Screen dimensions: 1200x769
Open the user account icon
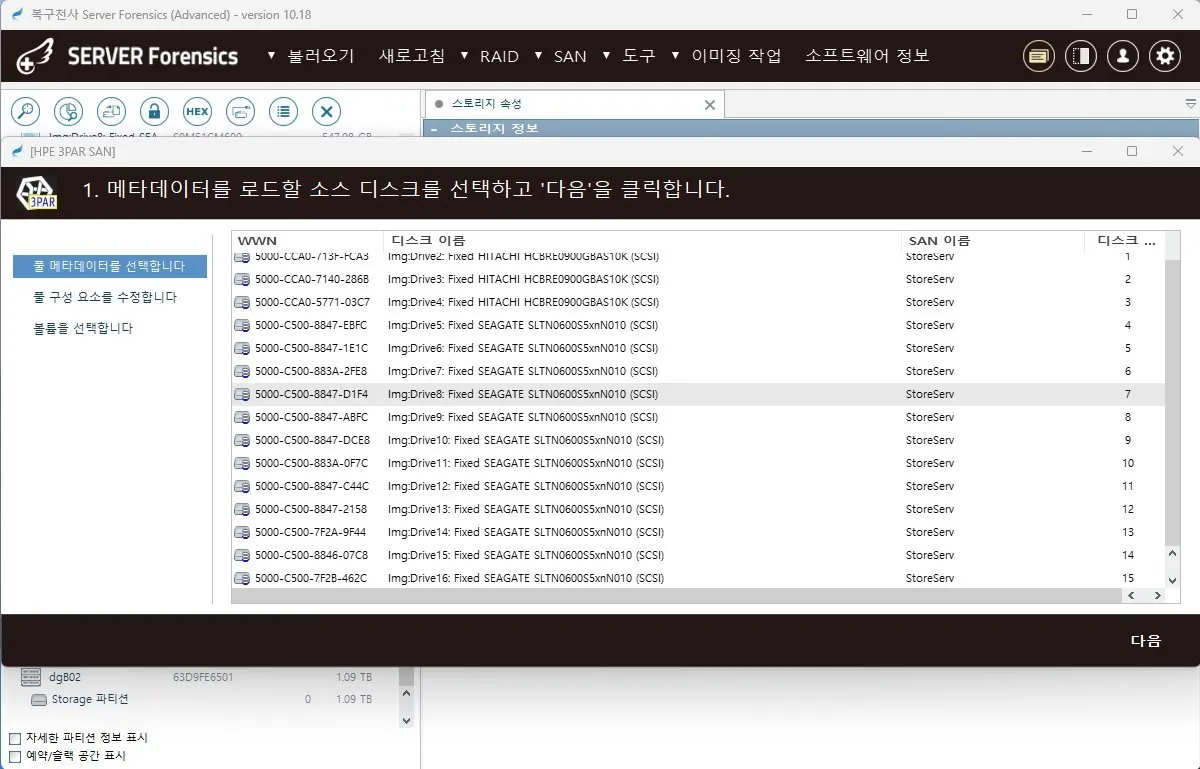[1123, 56]
